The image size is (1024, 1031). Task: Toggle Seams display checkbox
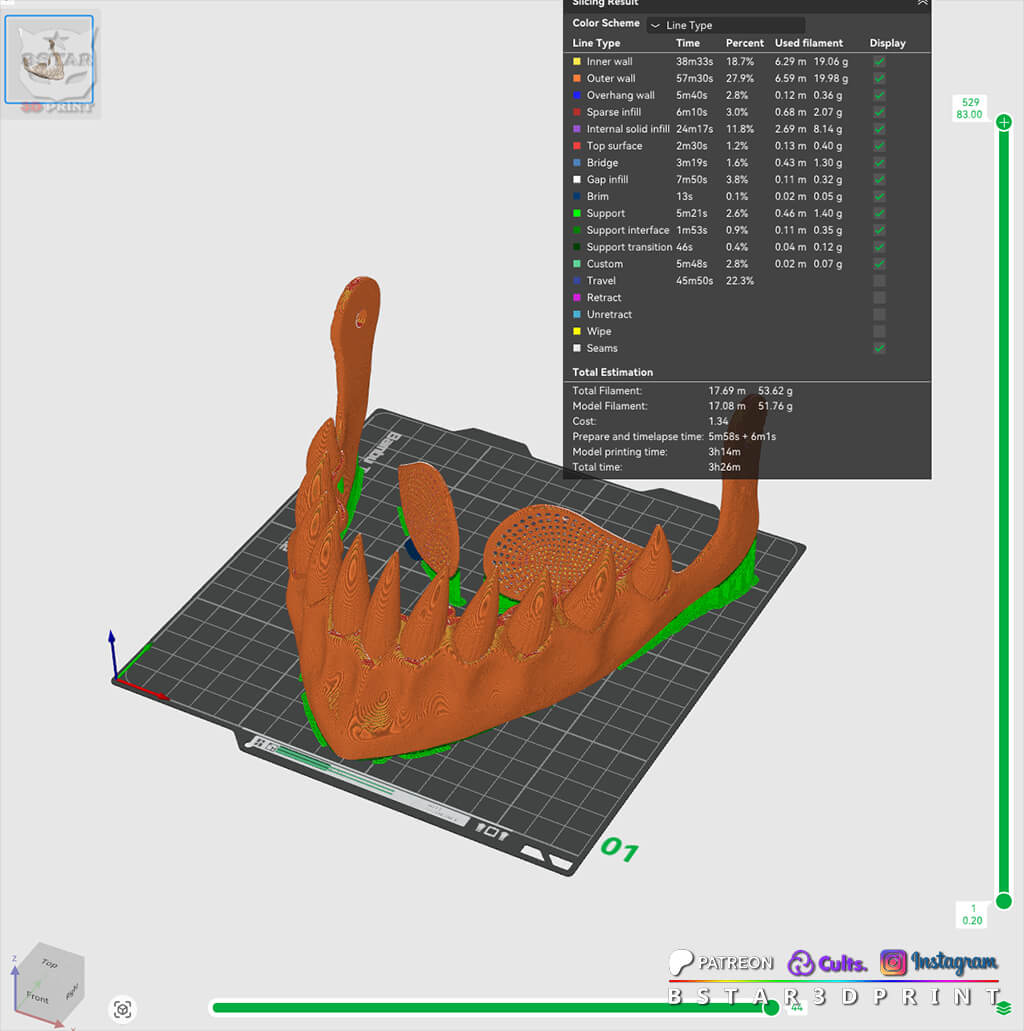(879, 348)
